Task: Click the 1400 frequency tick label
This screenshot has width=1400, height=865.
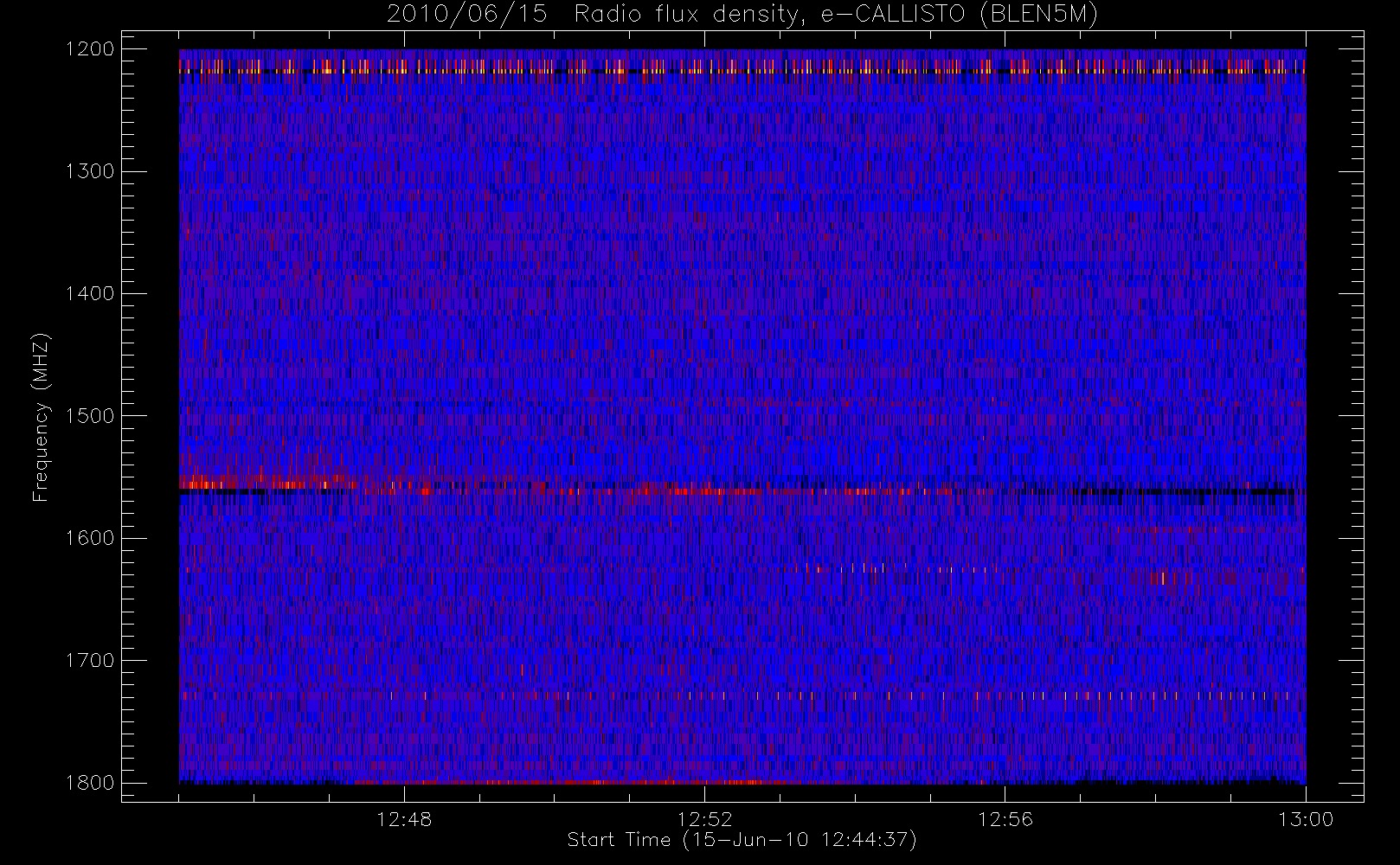Action: point(90,293)
